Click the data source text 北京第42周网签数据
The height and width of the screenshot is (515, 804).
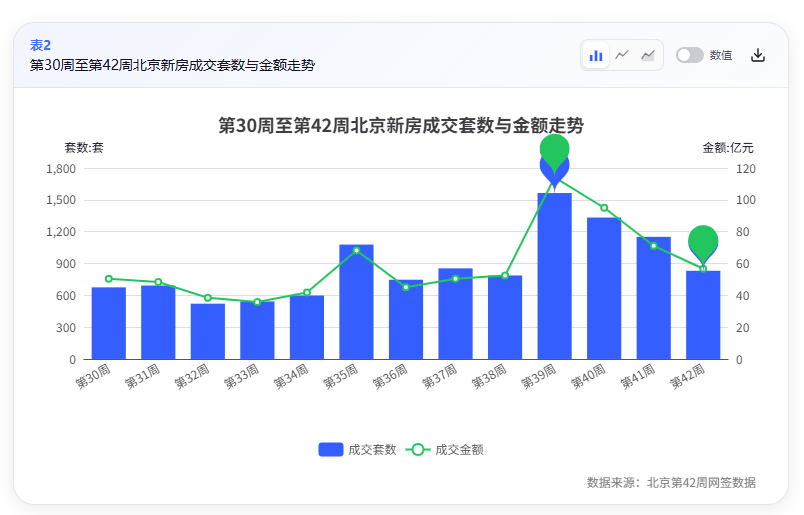[701, 482]
